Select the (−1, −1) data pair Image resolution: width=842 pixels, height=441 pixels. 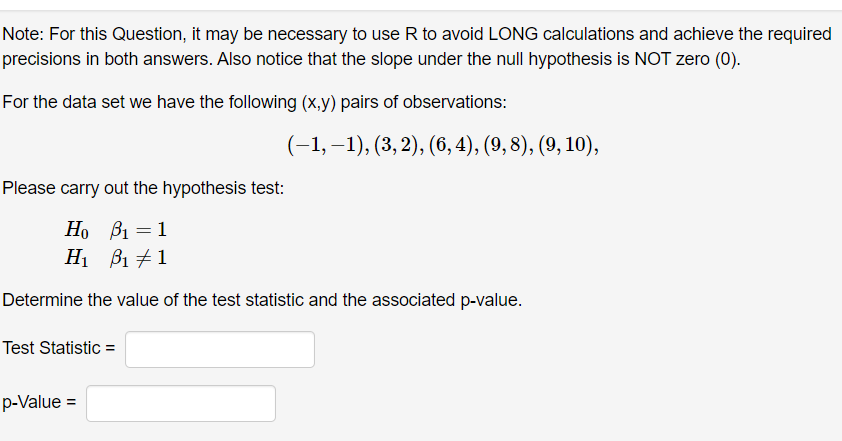tap(328, 145)
